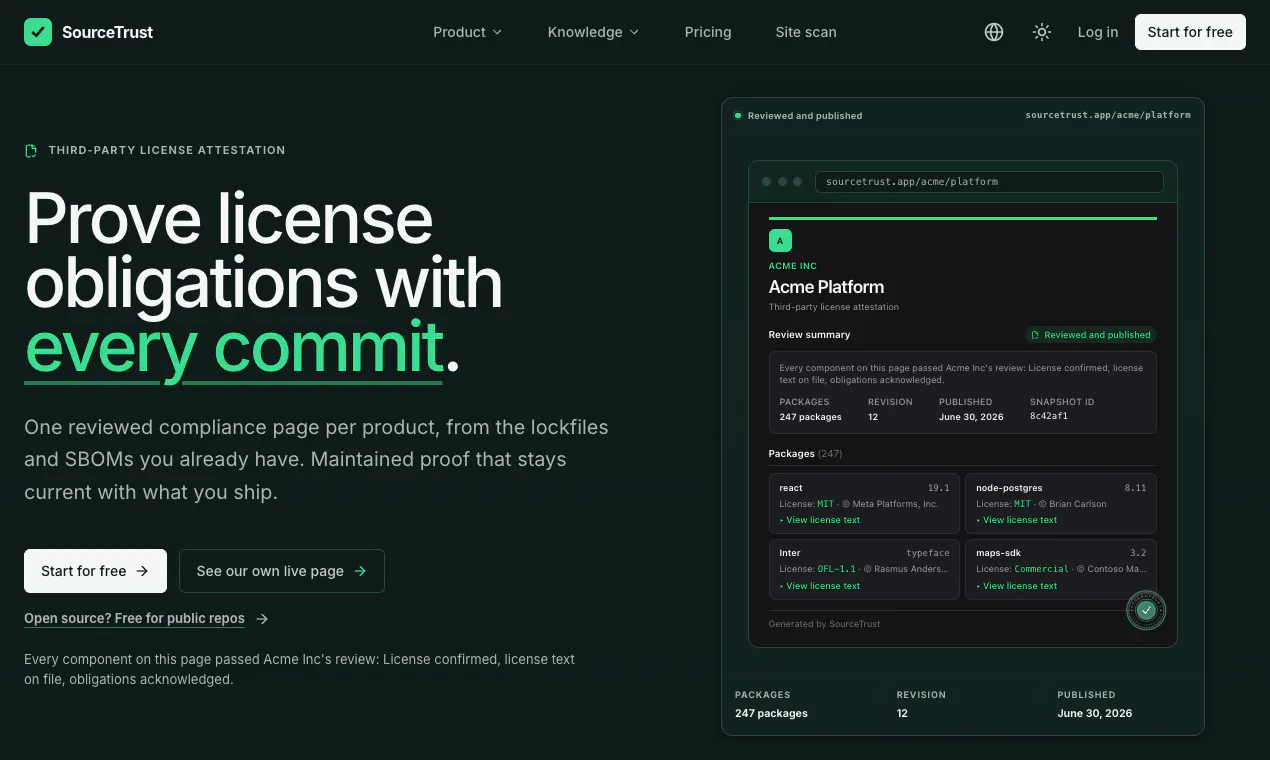
Task: Click the Product menu label
Action: click(459, 32)
